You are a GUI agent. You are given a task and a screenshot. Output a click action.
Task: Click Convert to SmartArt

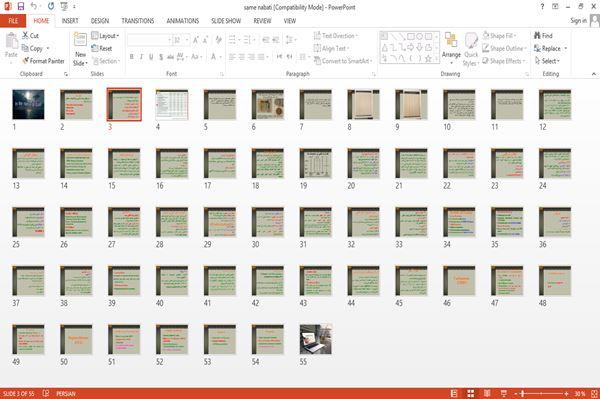pyautogui.click(x=343, y=61)
